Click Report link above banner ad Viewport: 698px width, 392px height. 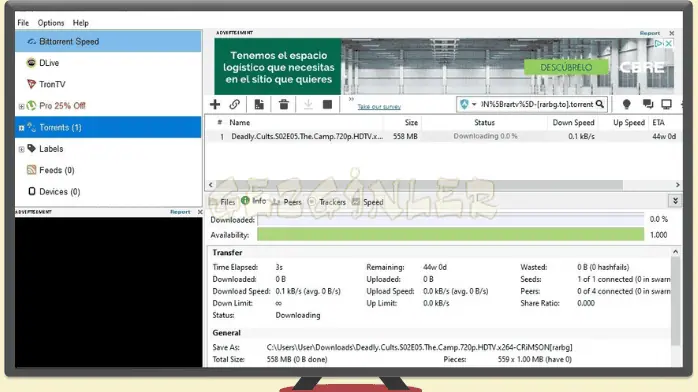[x=649, y=33]
